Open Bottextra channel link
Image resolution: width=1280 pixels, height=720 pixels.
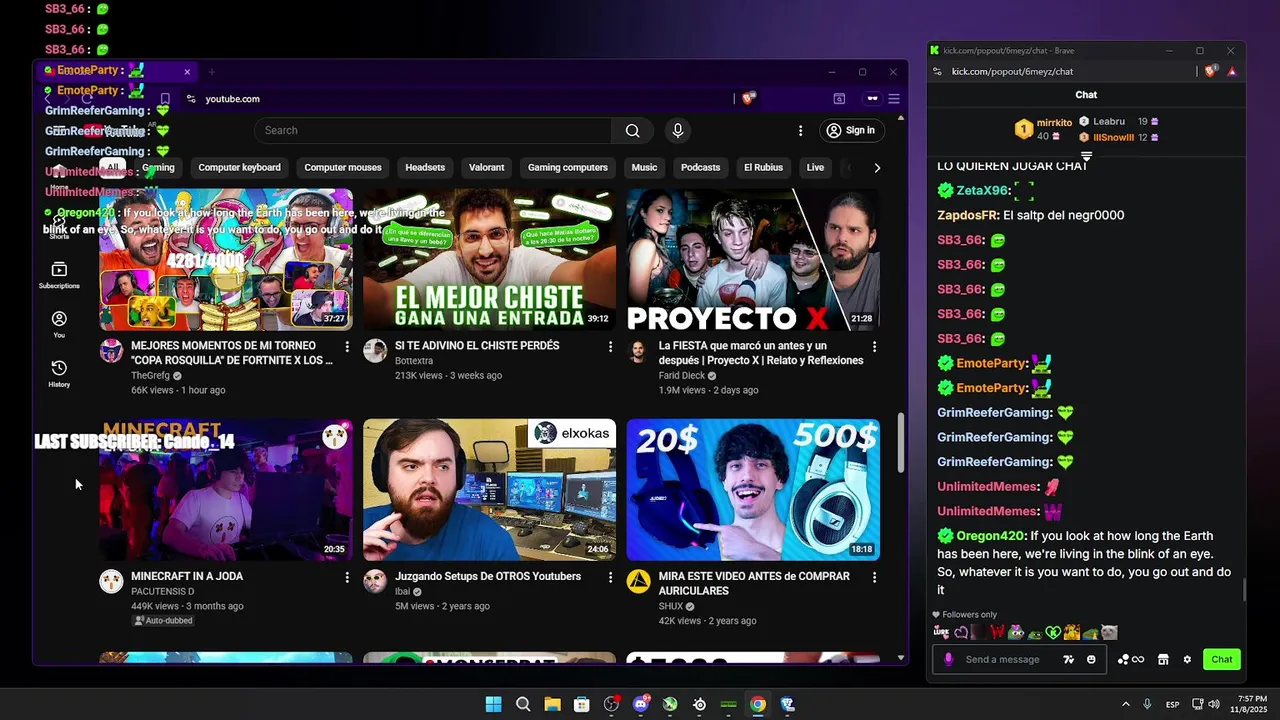coord(414,361)
